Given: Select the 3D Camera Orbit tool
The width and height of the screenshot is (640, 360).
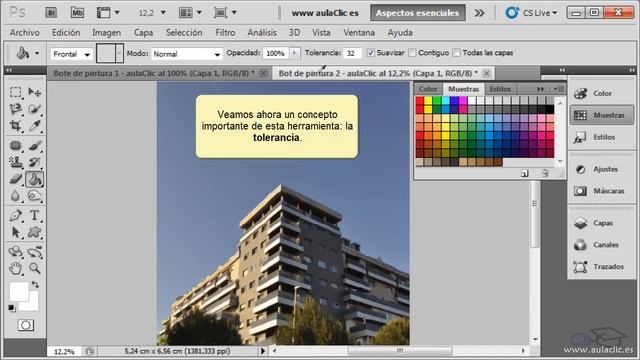Looking at the screenshot, I should click(x=34, y=251).
